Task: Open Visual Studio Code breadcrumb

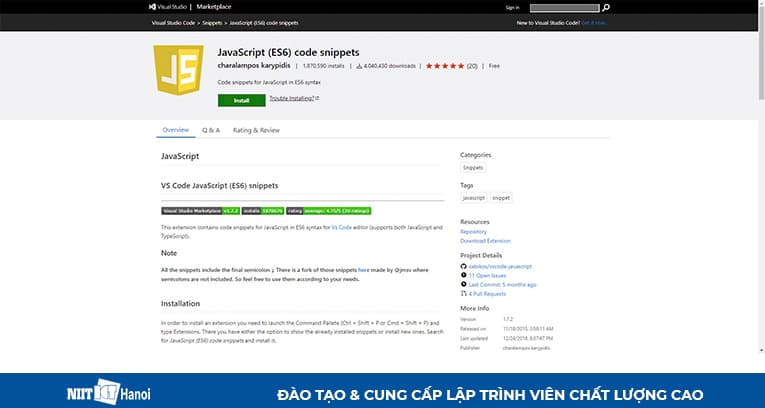Action: (173, 23)
